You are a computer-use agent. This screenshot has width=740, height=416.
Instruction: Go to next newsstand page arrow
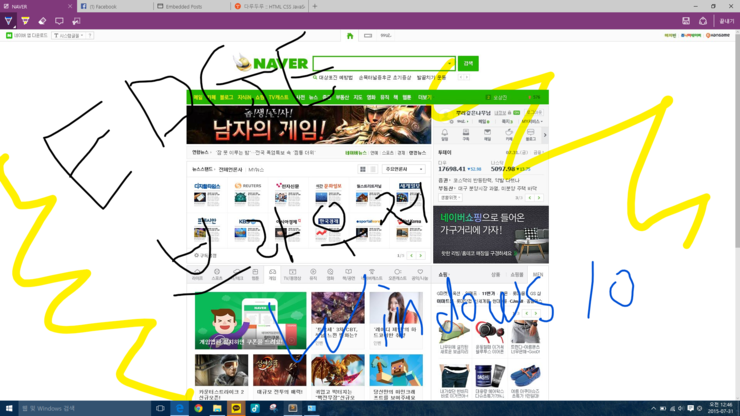[x=420, y=255]
